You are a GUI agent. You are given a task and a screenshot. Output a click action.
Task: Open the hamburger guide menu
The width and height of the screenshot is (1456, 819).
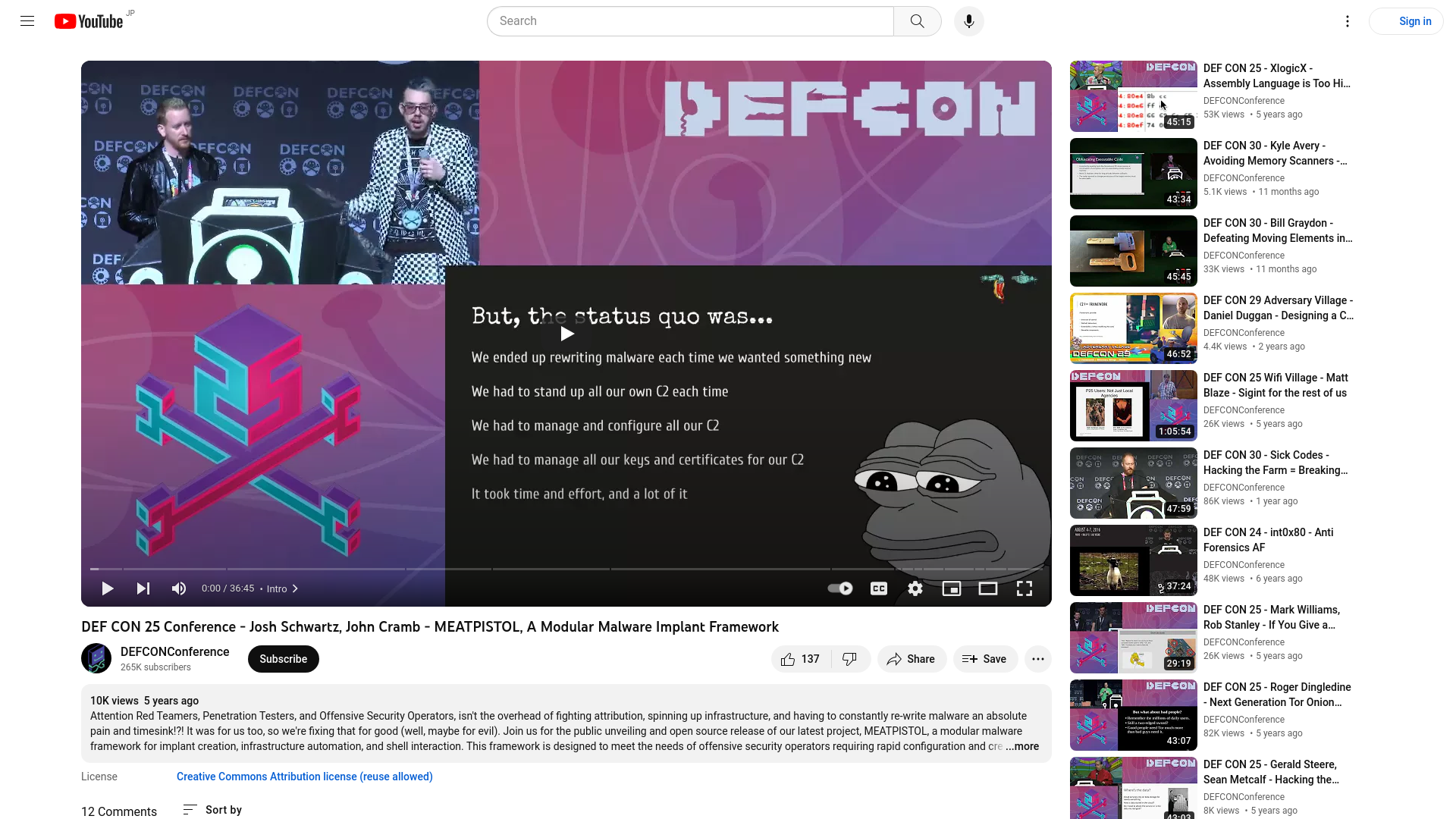tap(27, 21)
